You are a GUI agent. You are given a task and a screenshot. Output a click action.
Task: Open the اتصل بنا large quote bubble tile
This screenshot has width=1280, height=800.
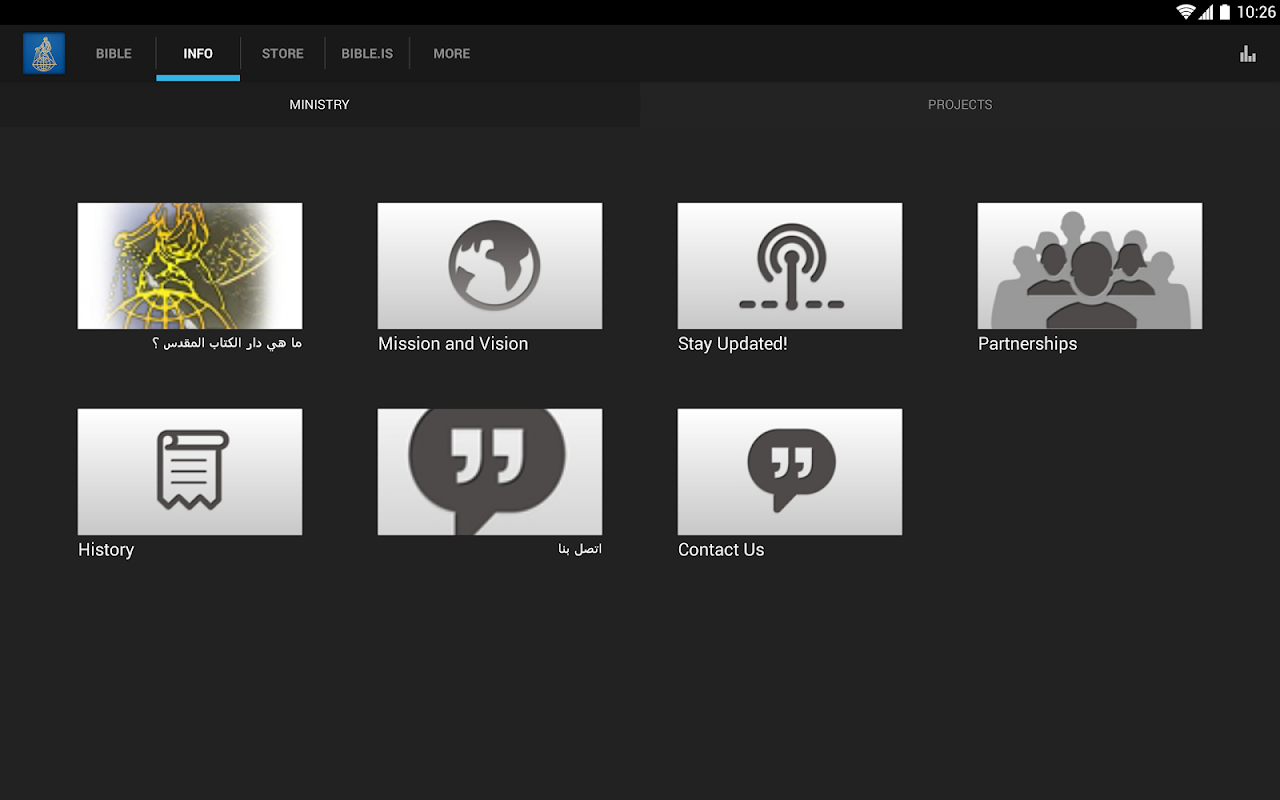coord(490,472)
